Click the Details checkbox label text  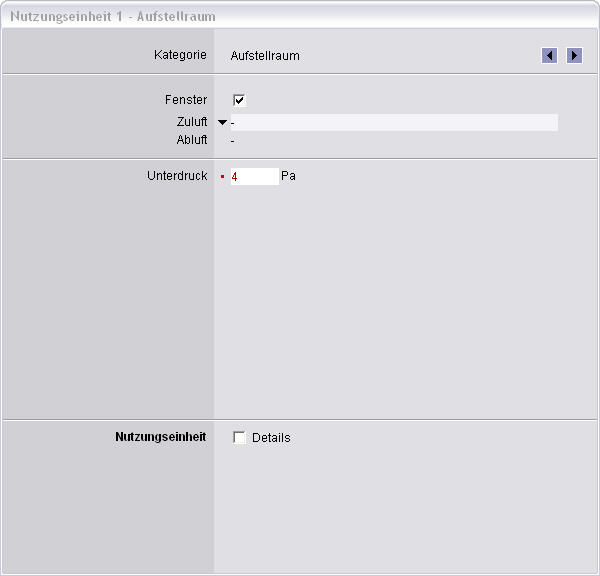271,438
